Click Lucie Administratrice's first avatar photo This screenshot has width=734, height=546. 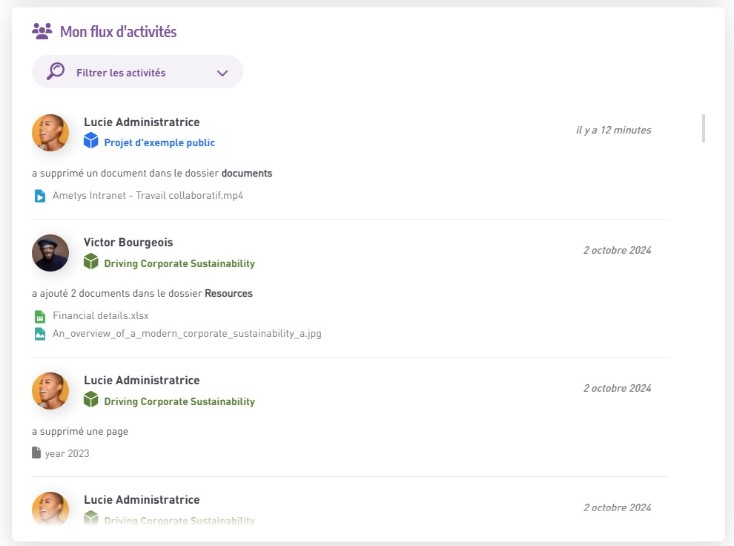tap(50, 132)
